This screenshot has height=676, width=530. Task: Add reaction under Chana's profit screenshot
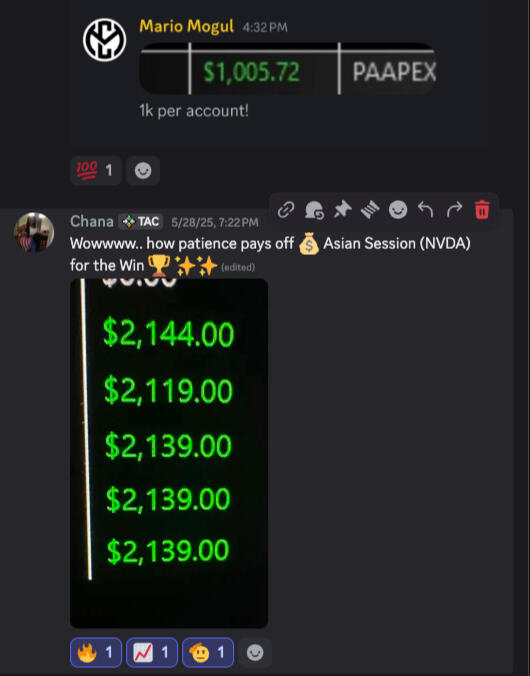tap(255, 652)
